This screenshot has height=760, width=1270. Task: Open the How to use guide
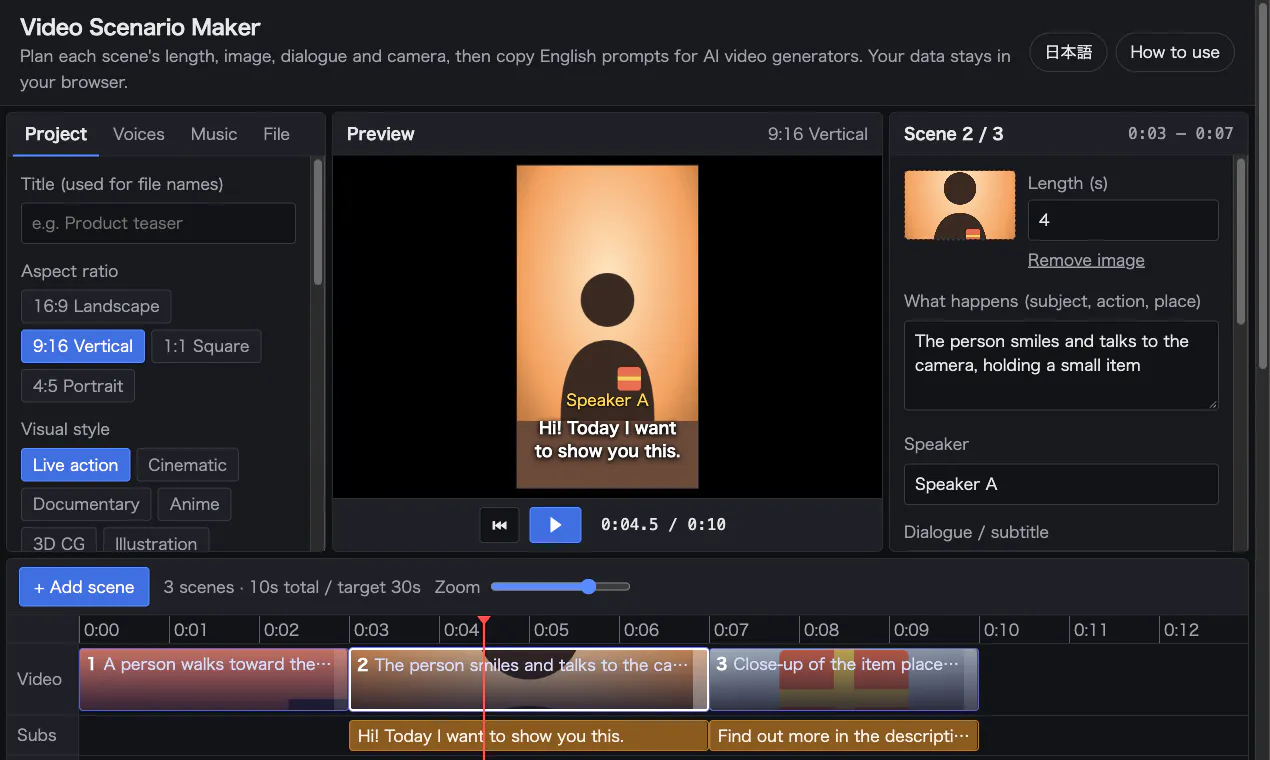pos(1175,53)
